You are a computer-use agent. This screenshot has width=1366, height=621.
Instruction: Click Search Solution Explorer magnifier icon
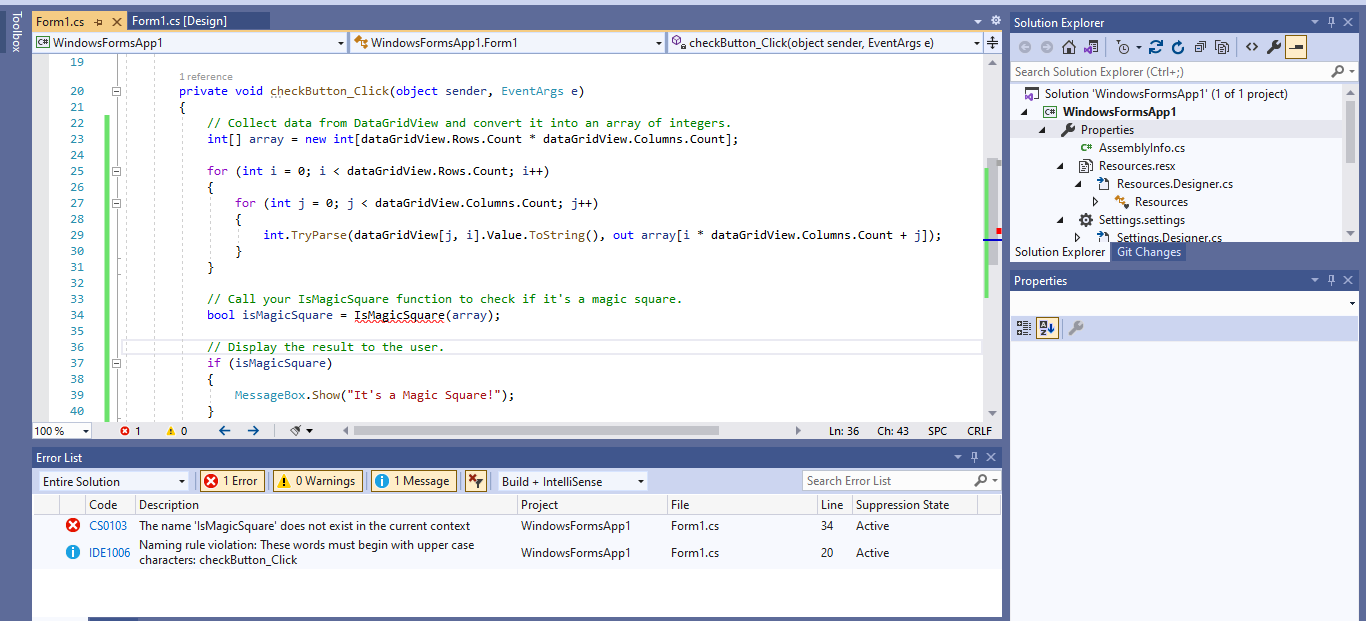point(1338,72)
